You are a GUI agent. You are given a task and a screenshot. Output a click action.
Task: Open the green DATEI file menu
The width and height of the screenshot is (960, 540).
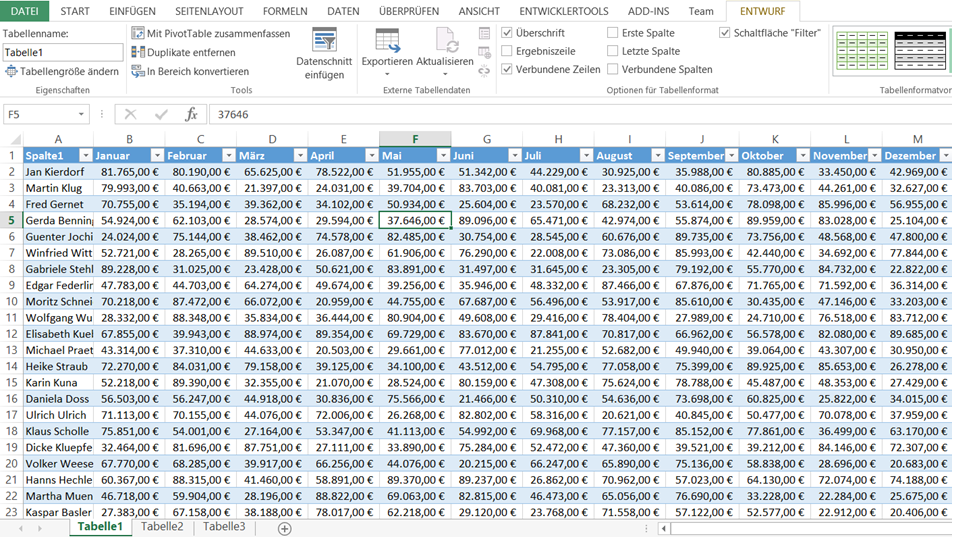pos(24,11)
